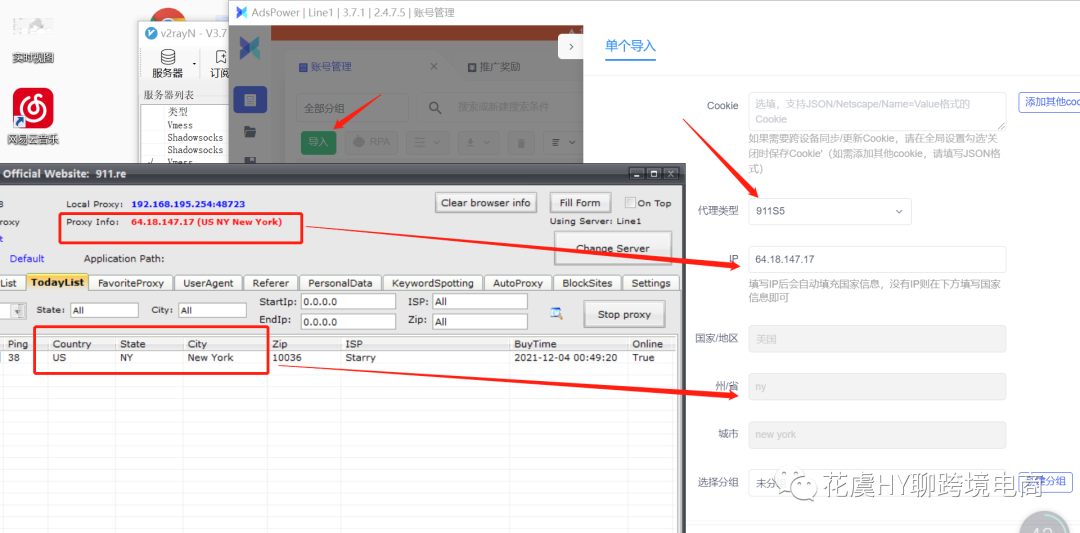Open the FavoriteProxy tab
This screenshot has width=1080, height=533.
pos(131,283)
